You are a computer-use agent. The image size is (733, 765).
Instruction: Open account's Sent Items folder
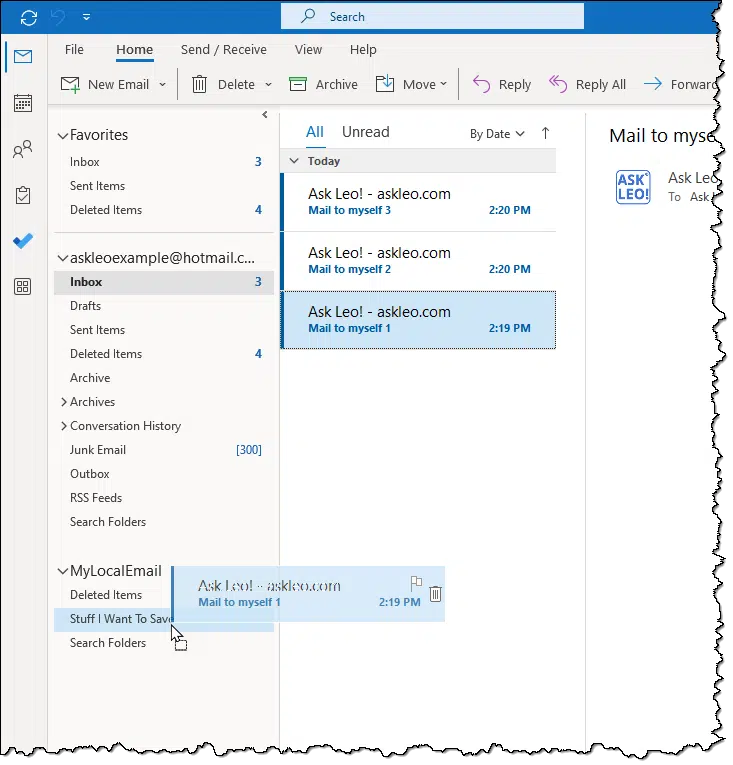coord(163,330)
